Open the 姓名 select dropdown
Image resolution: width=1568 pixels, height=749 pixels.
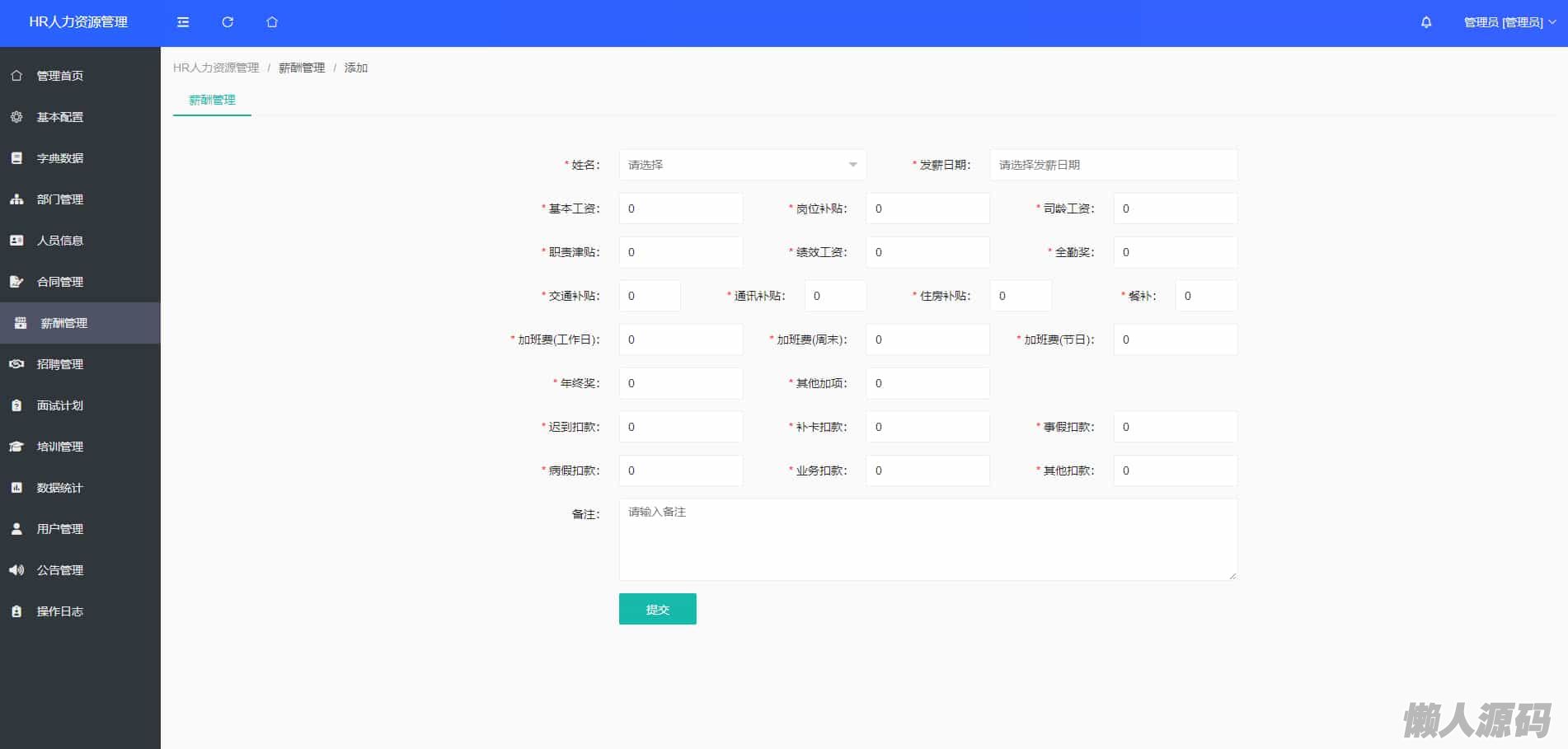743,165
